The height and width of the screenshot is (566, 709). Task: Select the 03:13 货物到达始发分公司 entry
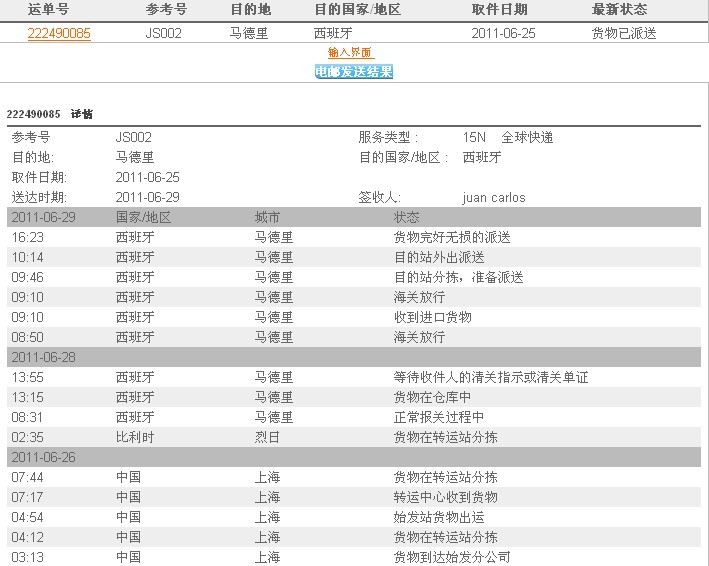pyautogui.click(x=452, y=557)
